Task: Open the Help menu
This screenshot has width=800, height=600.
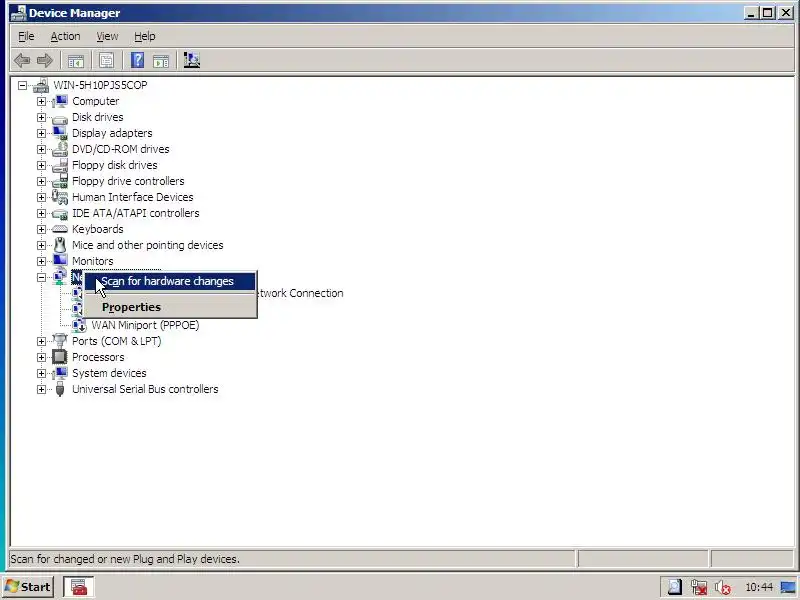Action: [144, 36]
